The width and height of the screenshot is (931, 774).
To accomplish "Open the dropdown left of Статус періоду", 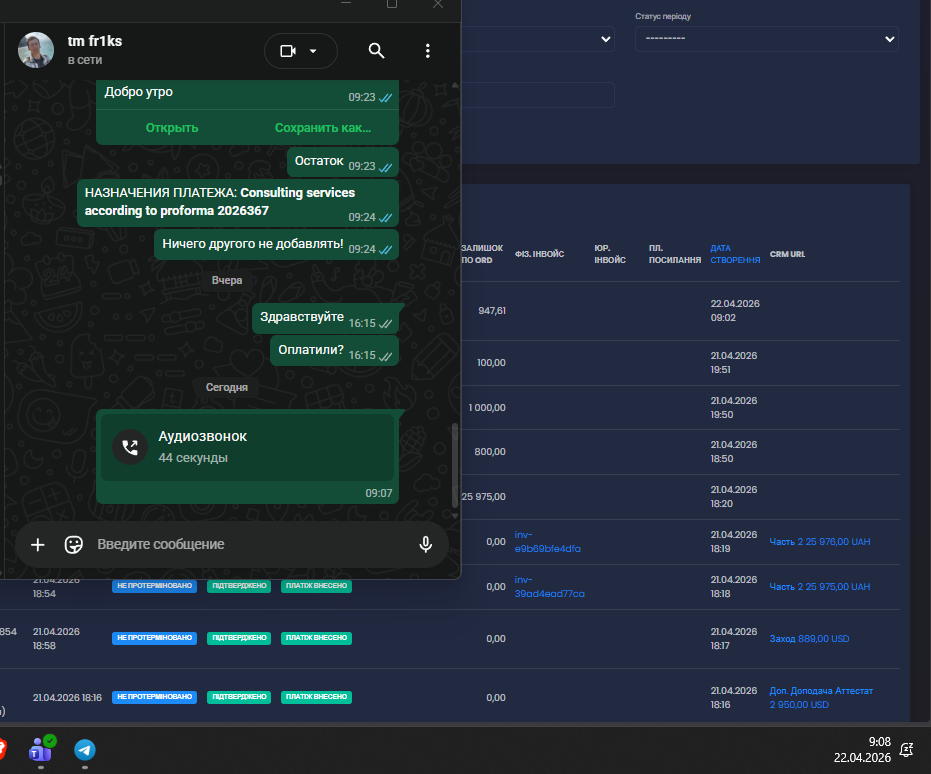I will click(537, 39).
